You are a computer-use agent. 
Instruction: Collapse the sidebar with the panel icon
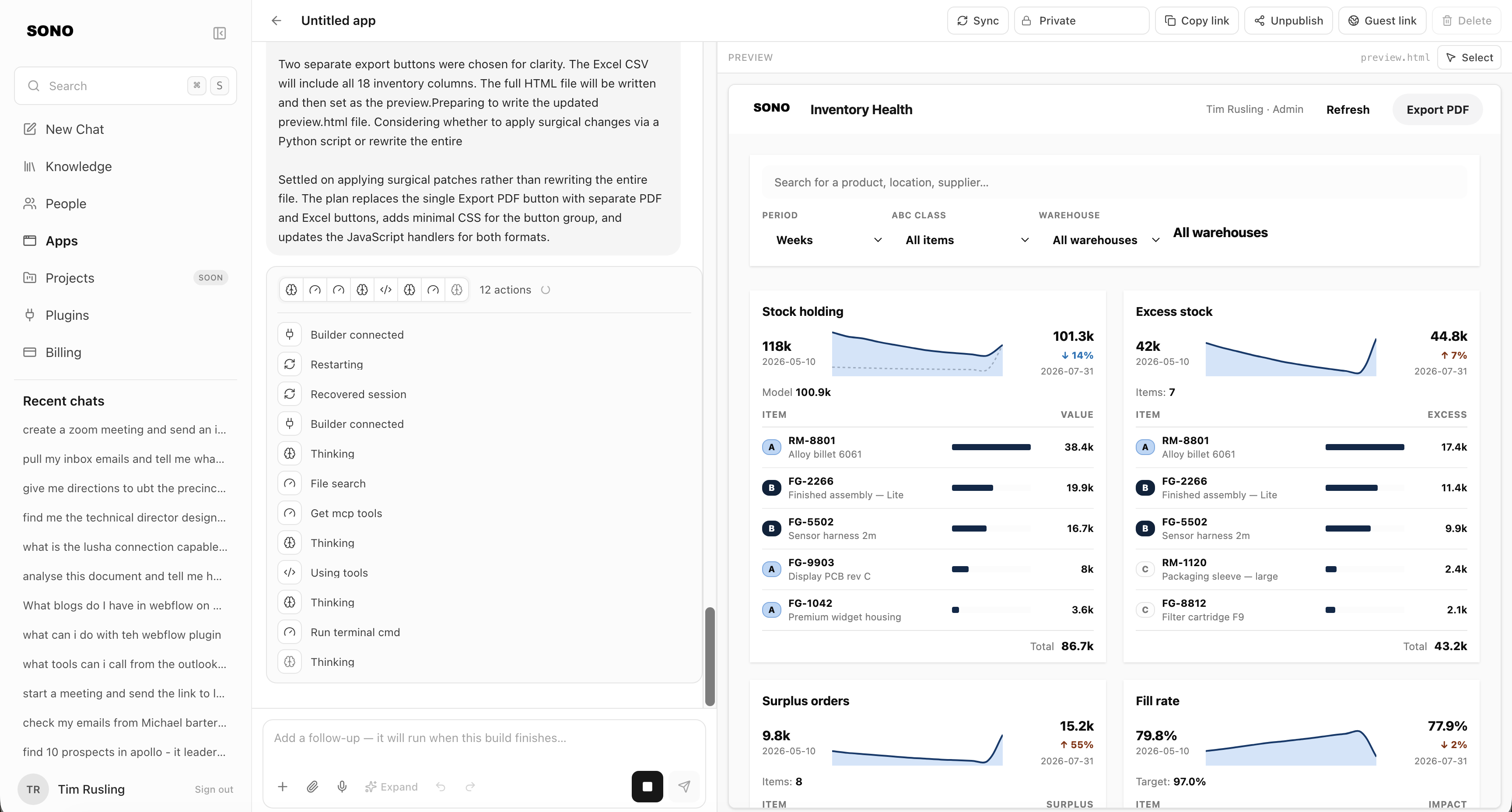[x=220, y=33]
